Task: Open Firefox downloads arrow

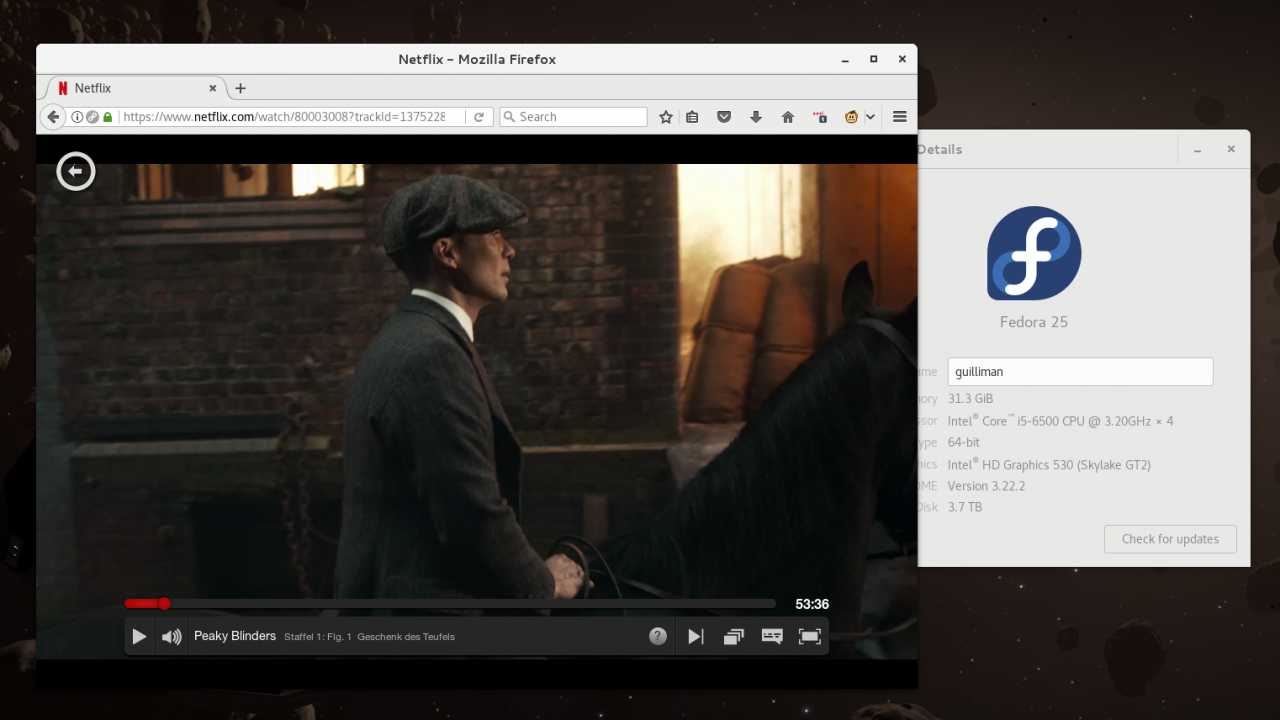Action: click(756, 117)
